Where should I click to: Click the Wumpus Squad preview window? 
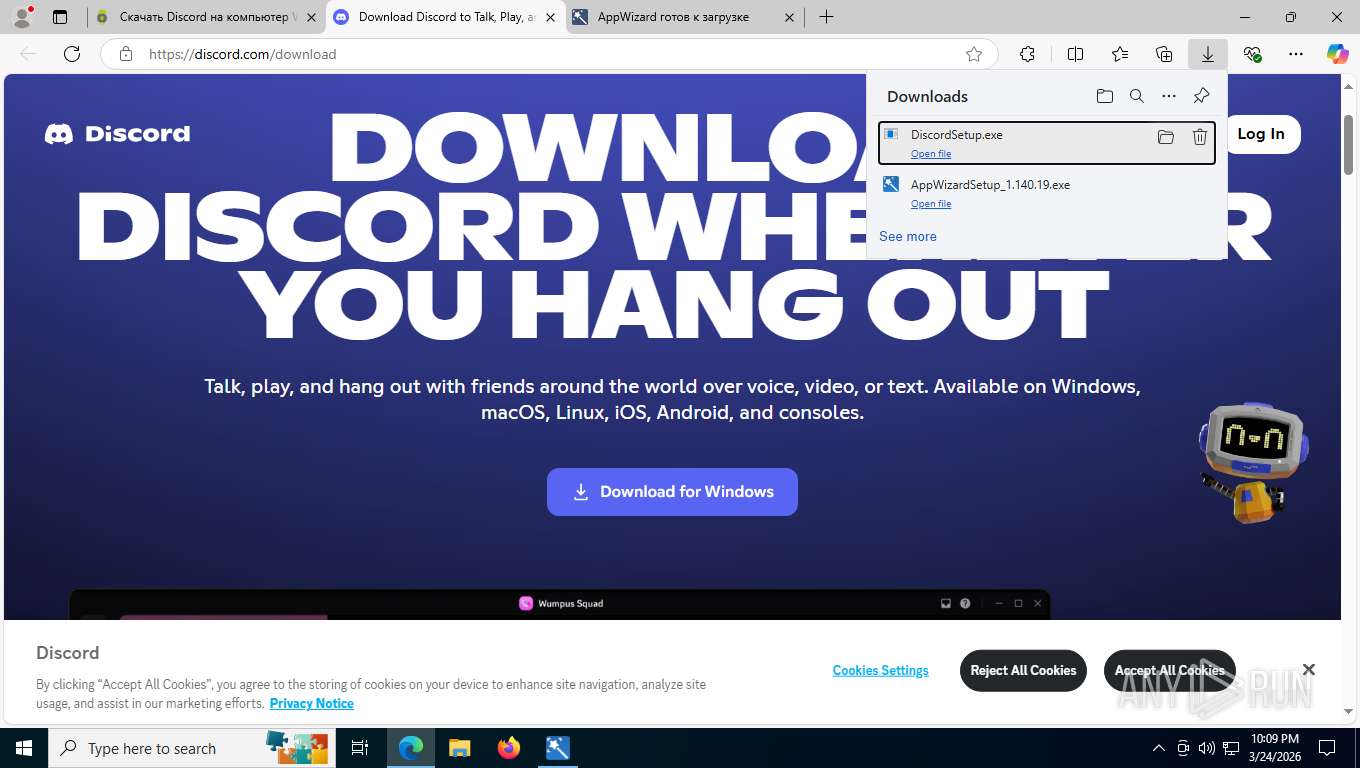click(x=560, y=604)
